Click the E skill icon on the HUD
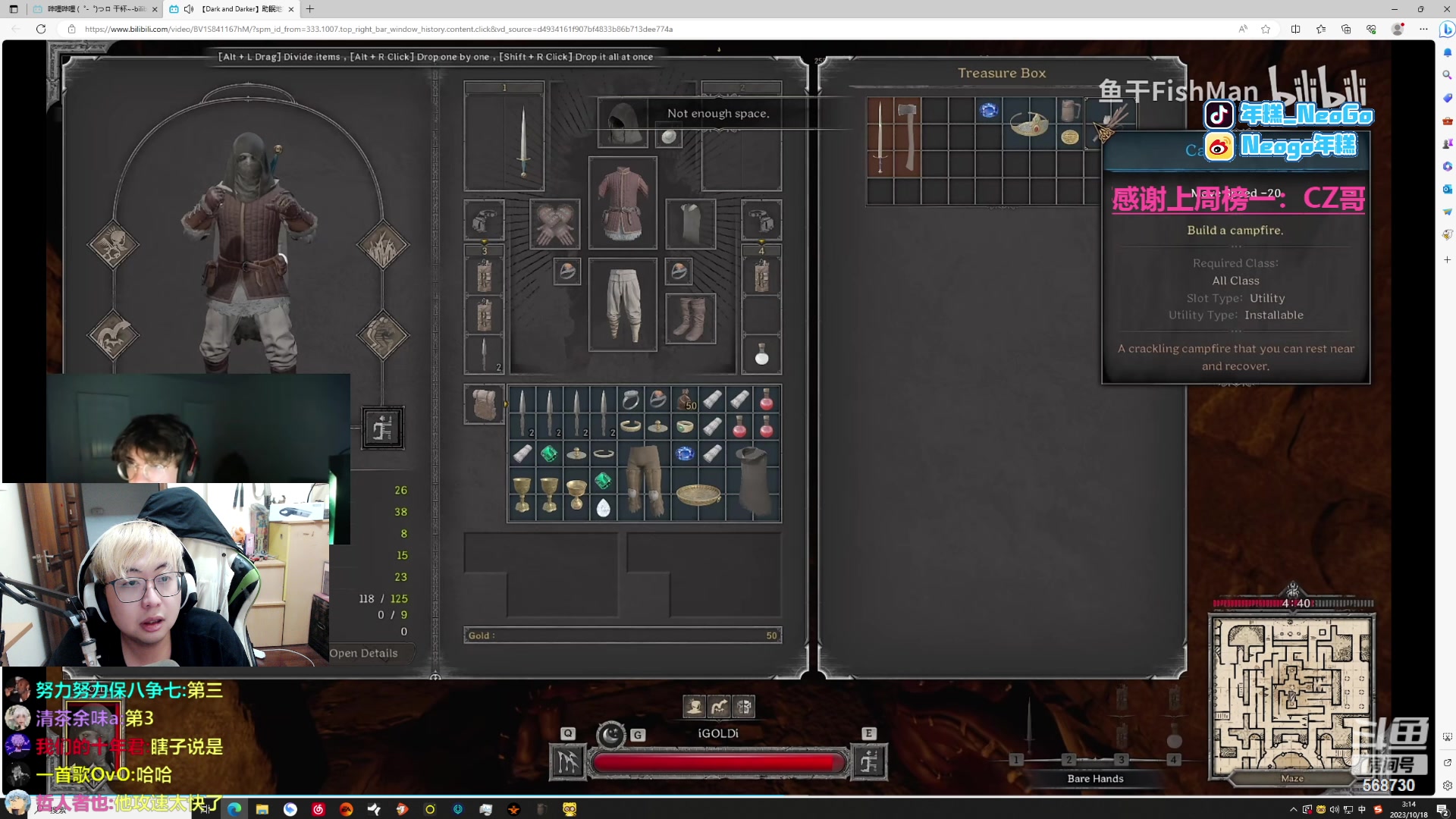 point(869,761)
